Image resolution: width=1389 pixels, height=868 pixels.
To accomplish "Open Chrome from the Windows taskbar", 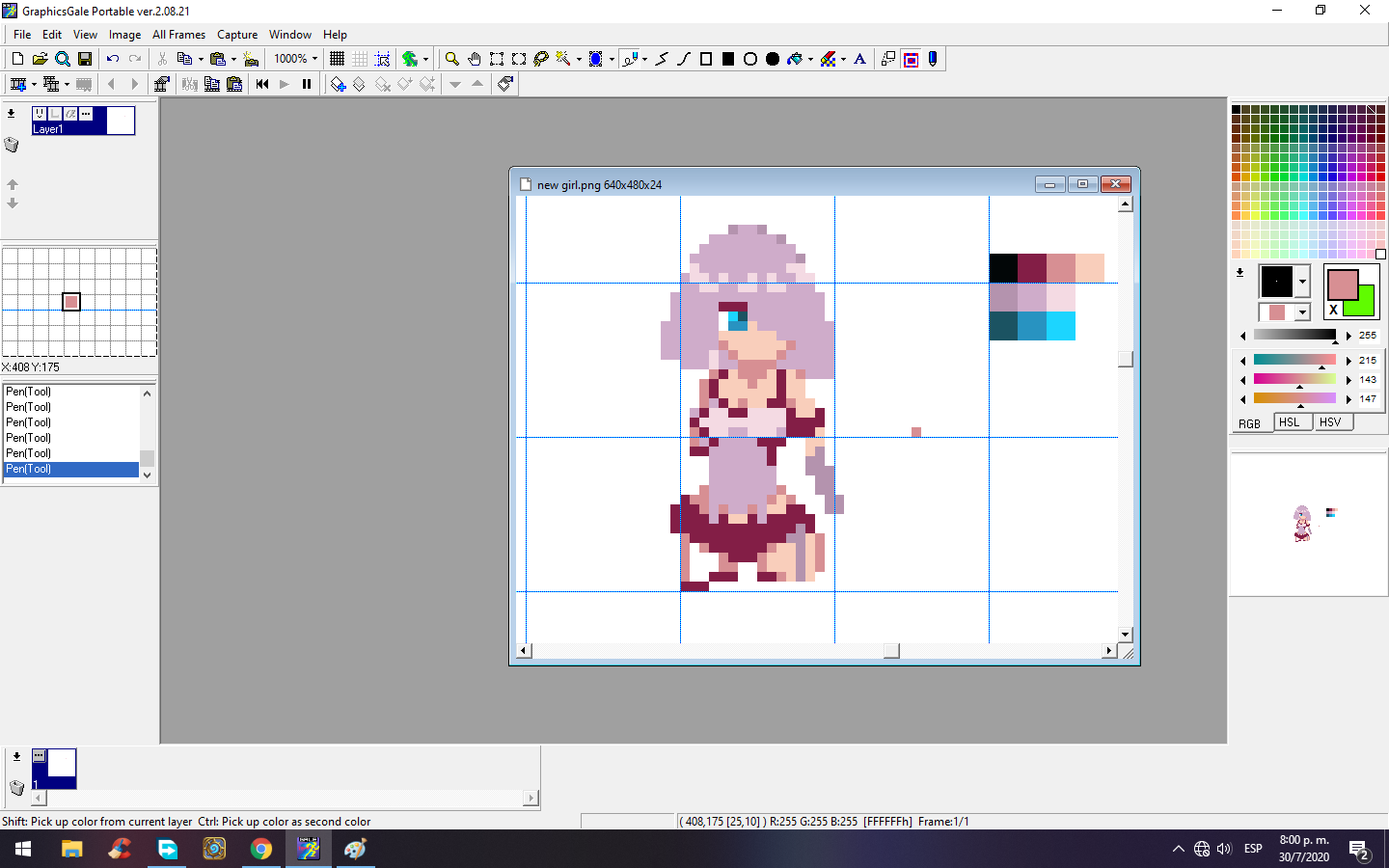I will point(261,849).
